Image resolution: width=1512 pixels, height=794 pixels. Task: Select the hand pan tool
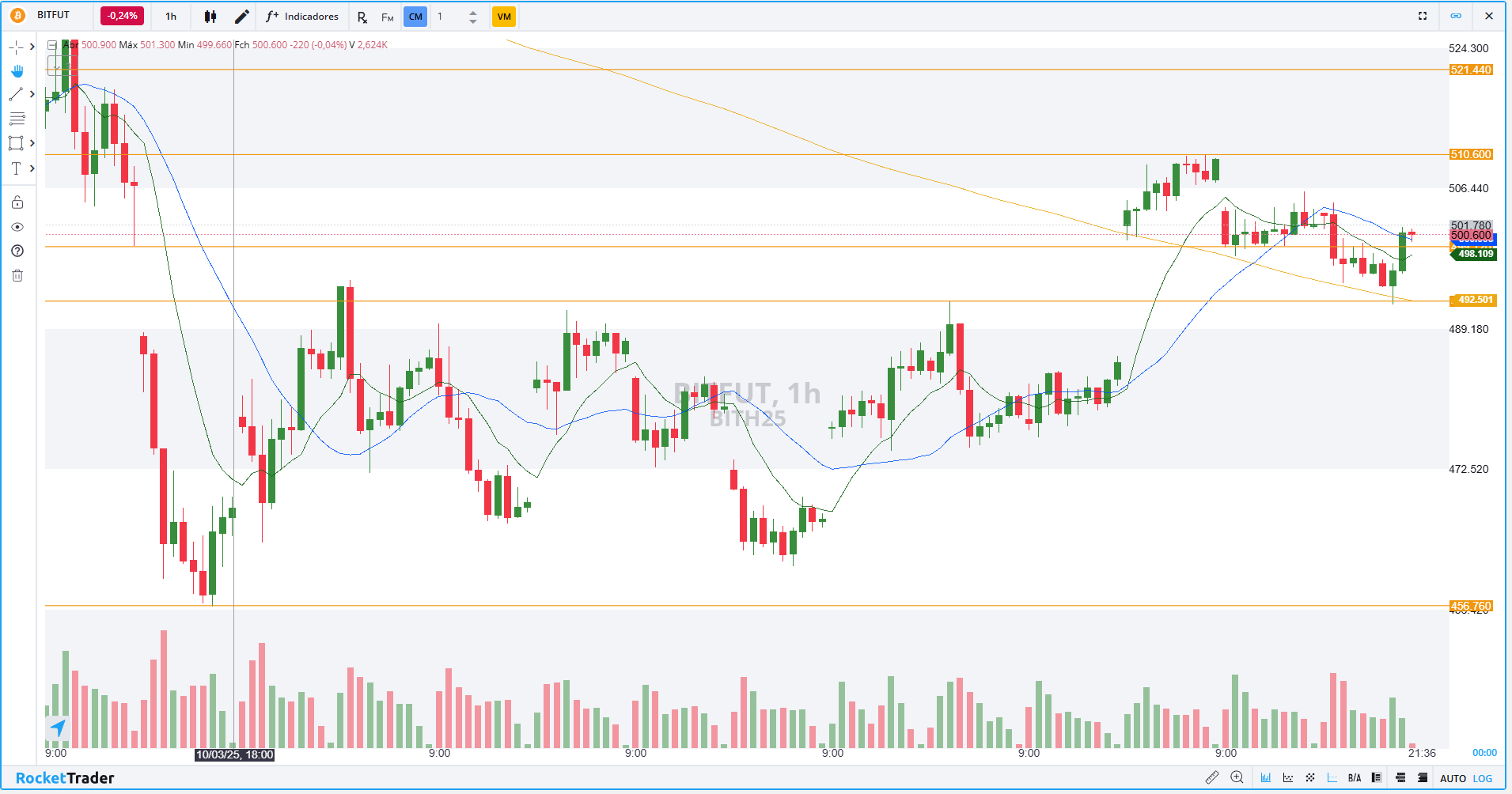pyautogui.click(x=17, y=71)
